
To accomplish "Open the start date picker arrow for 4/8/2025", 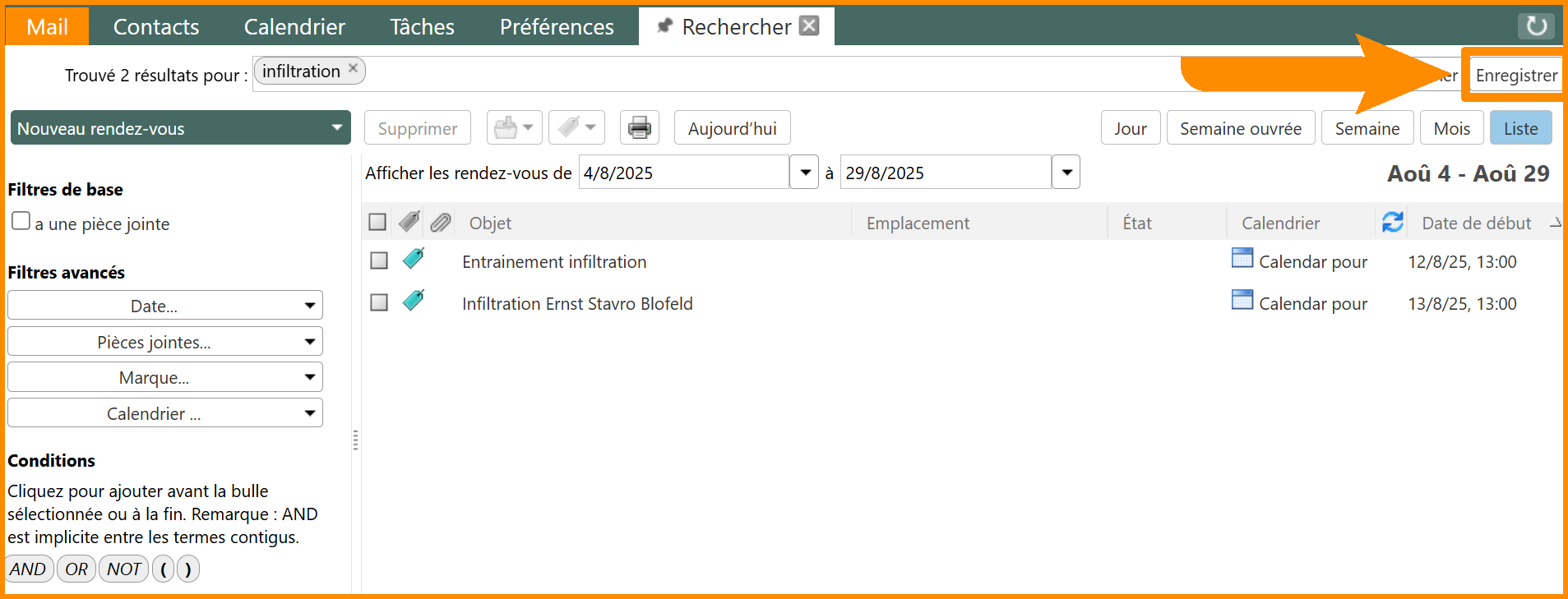I will coord(805,173).
